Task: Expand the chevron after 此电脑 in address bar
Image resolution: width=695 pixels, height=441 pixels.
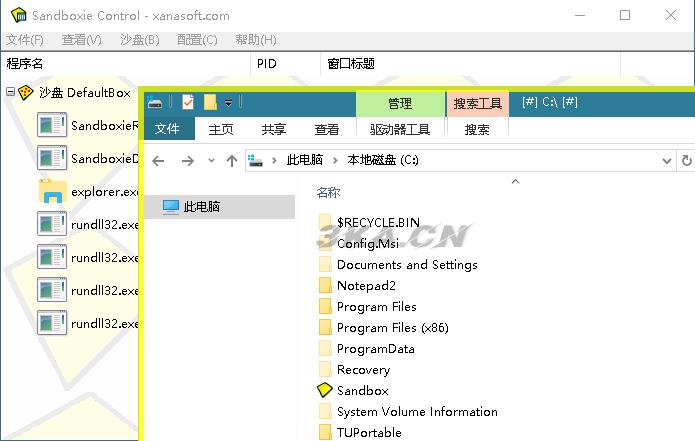Action: coord(335,160)
